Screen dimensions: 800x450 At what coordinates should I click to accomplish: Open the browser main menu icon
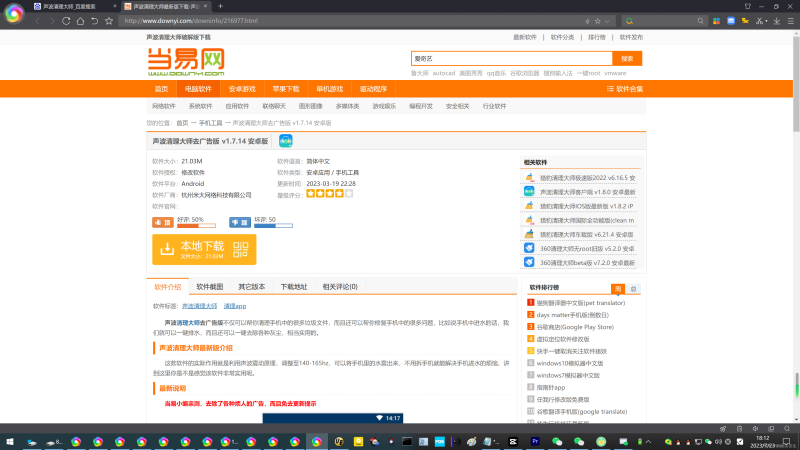791,21
